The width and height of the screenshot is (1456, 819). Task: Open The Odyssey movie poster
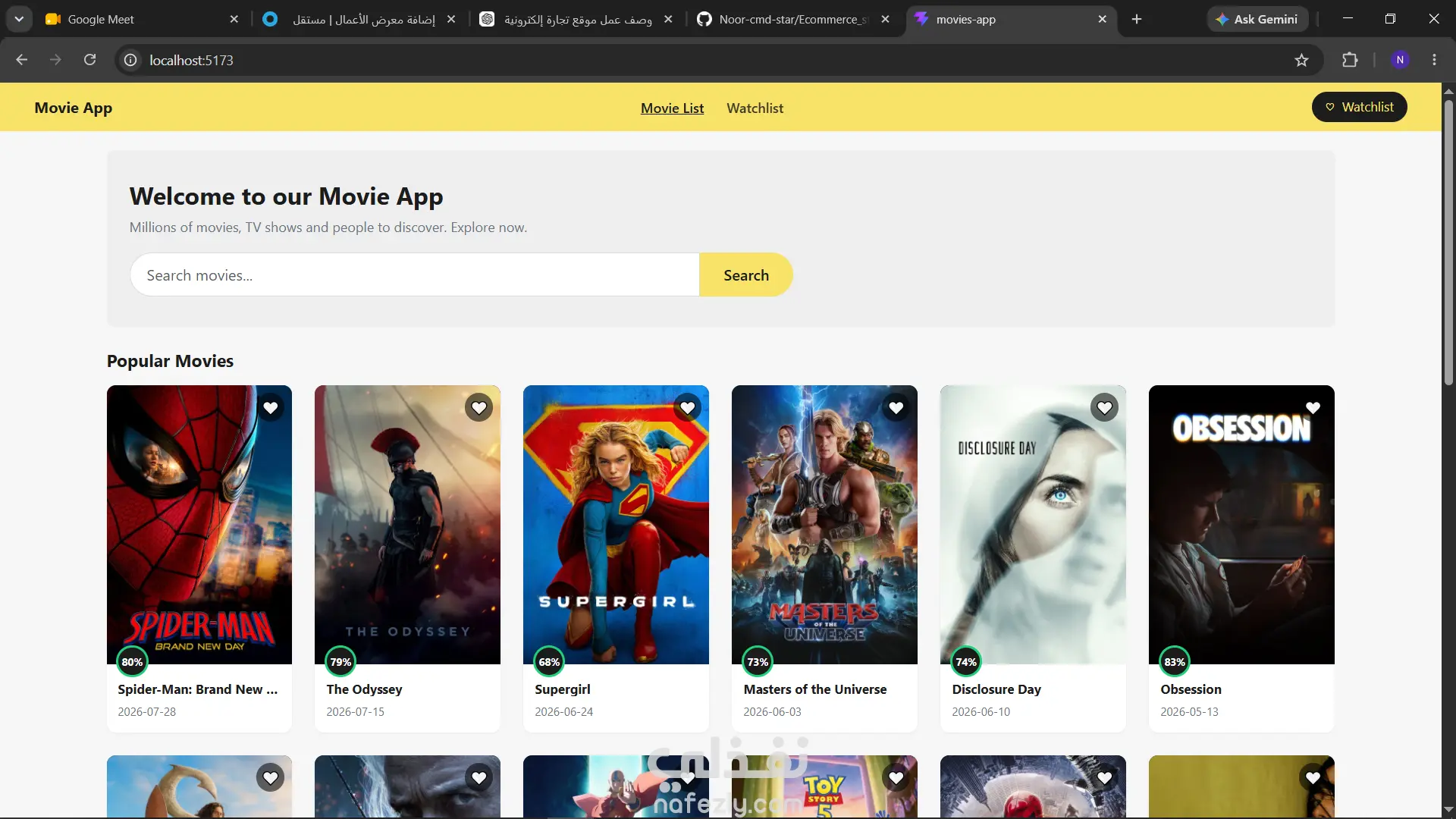(x=408, y=525)
